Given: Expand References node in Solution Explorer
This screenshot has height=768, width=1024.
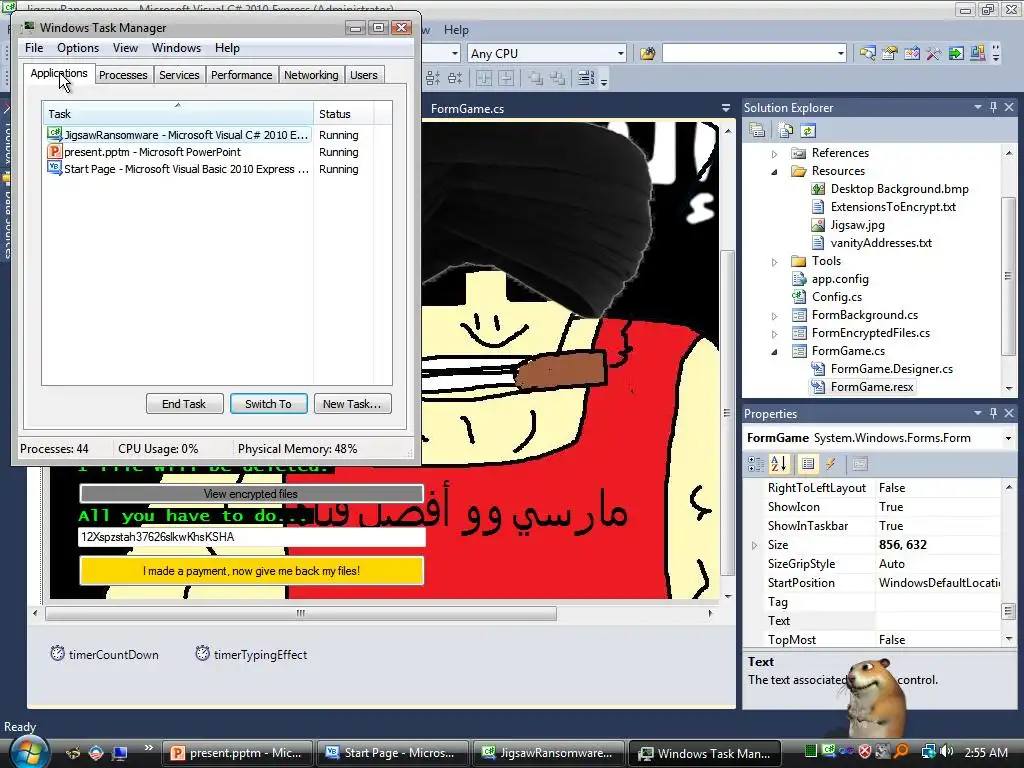Looking at the screenshot, I should click(x=775, y=154).
